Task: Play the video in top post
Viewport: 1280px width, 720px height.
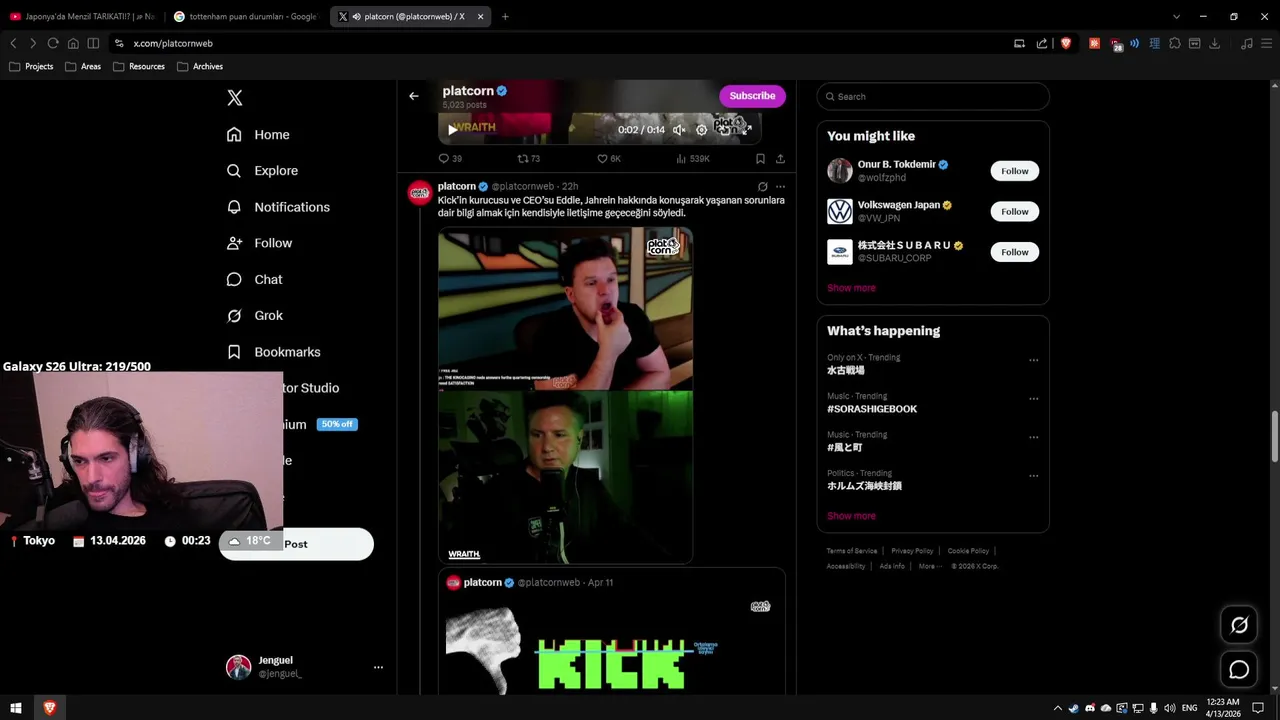Action: pyautogui.click(x=452, y=129)
